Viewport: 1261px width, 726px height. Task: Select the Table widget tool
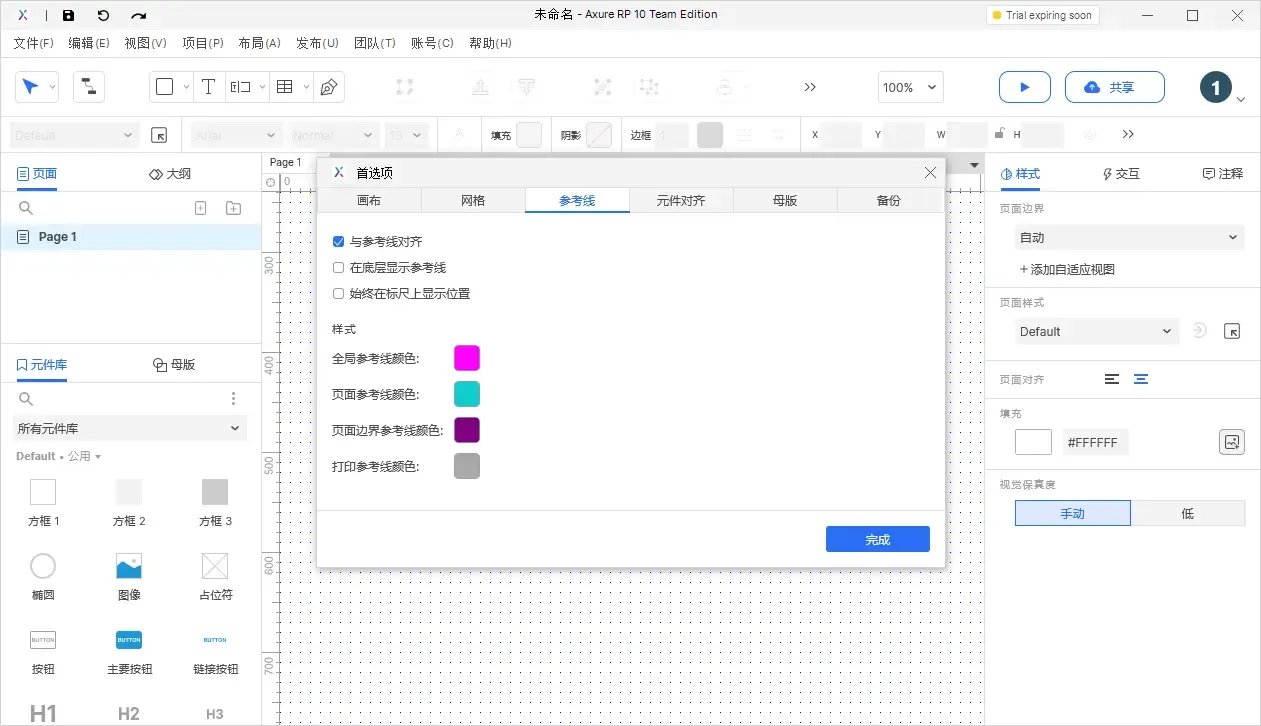coord(284,87)
